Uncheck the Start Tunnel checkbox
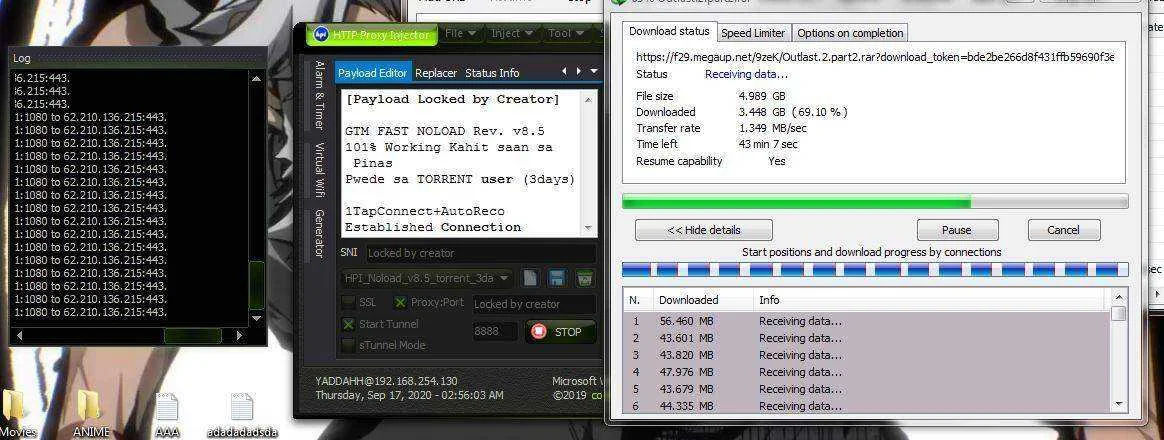The width and height of the screenshot is (1164, 440). [x=348, y=324]
